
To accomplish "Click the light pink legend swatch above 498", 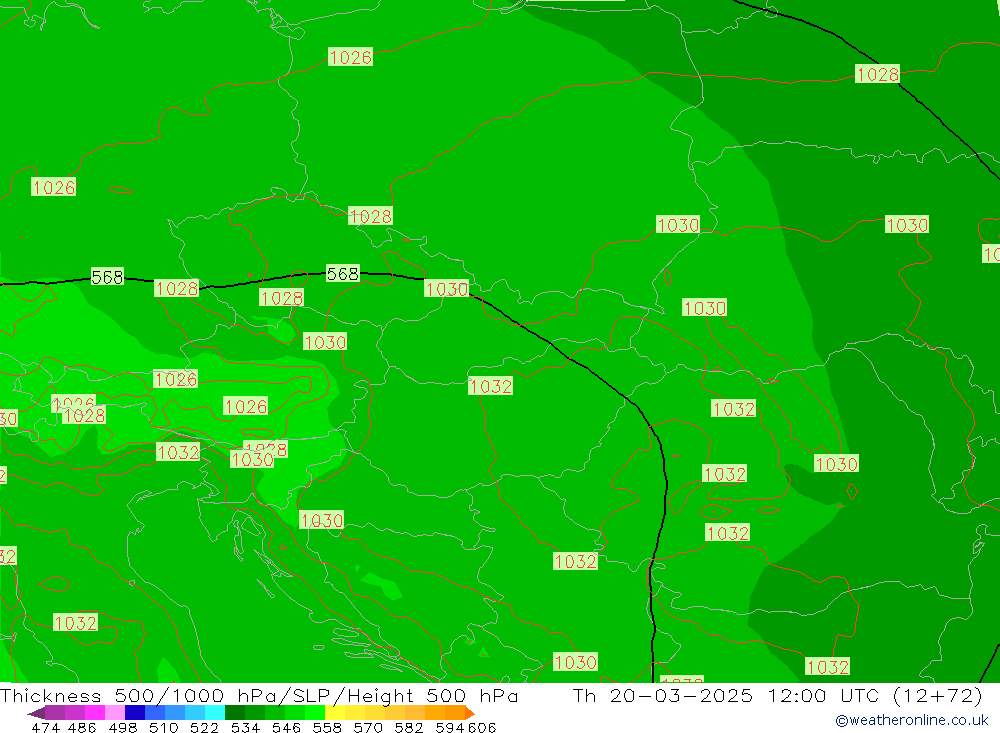I will click(115, 713).
